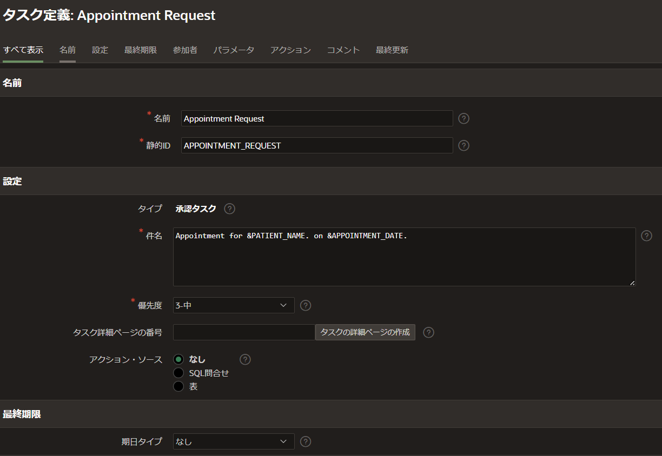Open help for タスク詳細ページの番号
Screen dimensions: 662x456
coord(429,332)
